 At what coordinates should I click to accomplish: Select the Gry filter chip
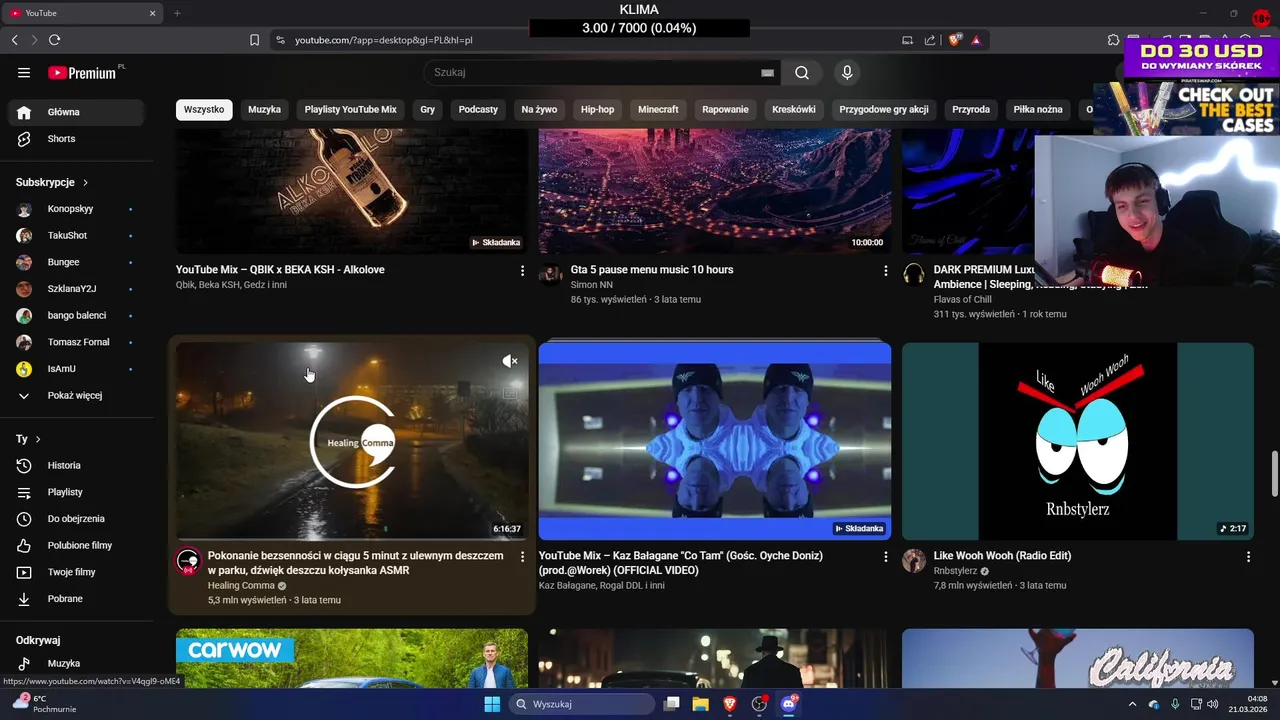click(x=428, y=109)
